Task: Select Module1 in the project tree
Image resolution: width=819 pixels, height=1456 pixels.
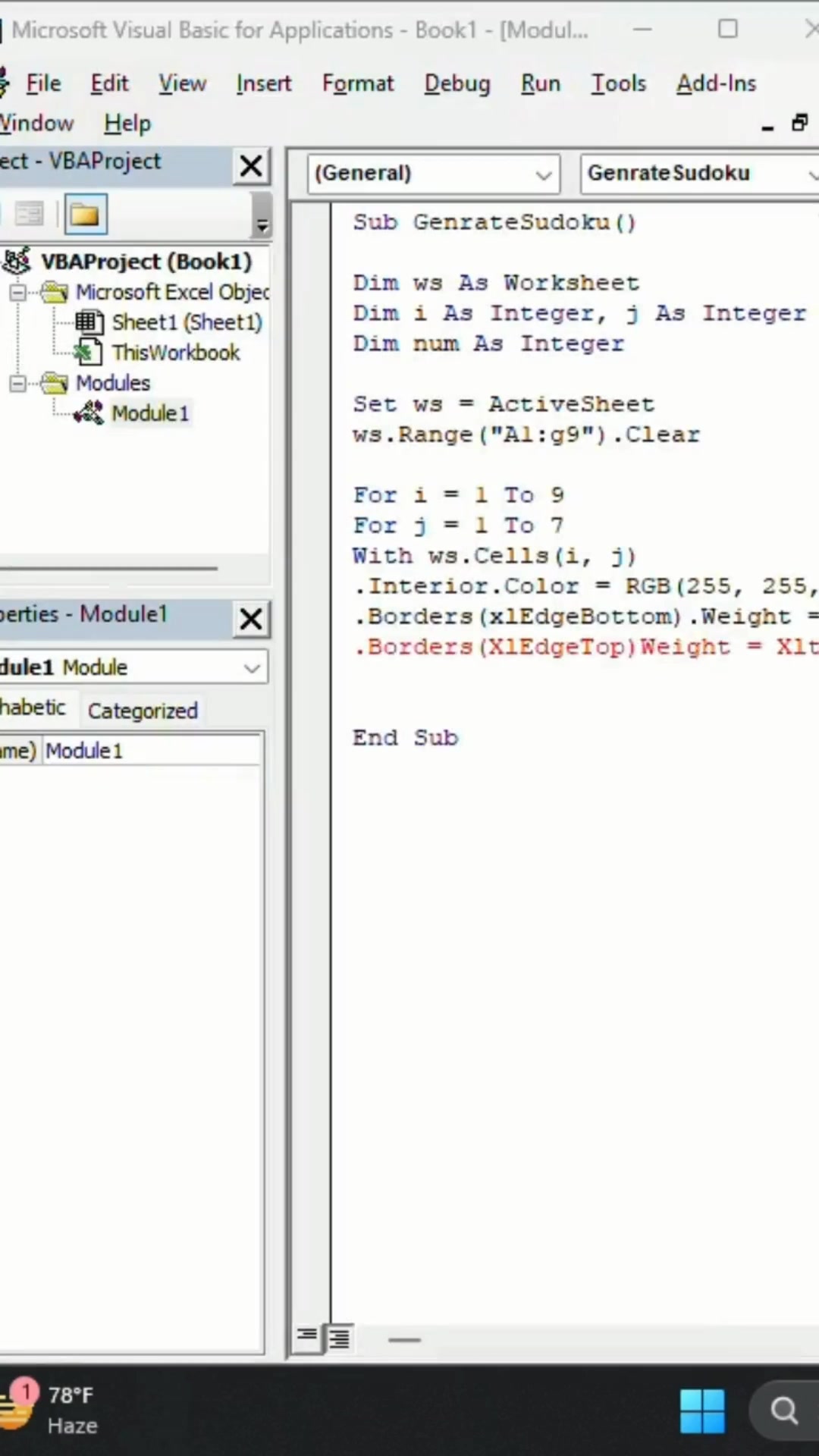Action: (x=150, y=413)
